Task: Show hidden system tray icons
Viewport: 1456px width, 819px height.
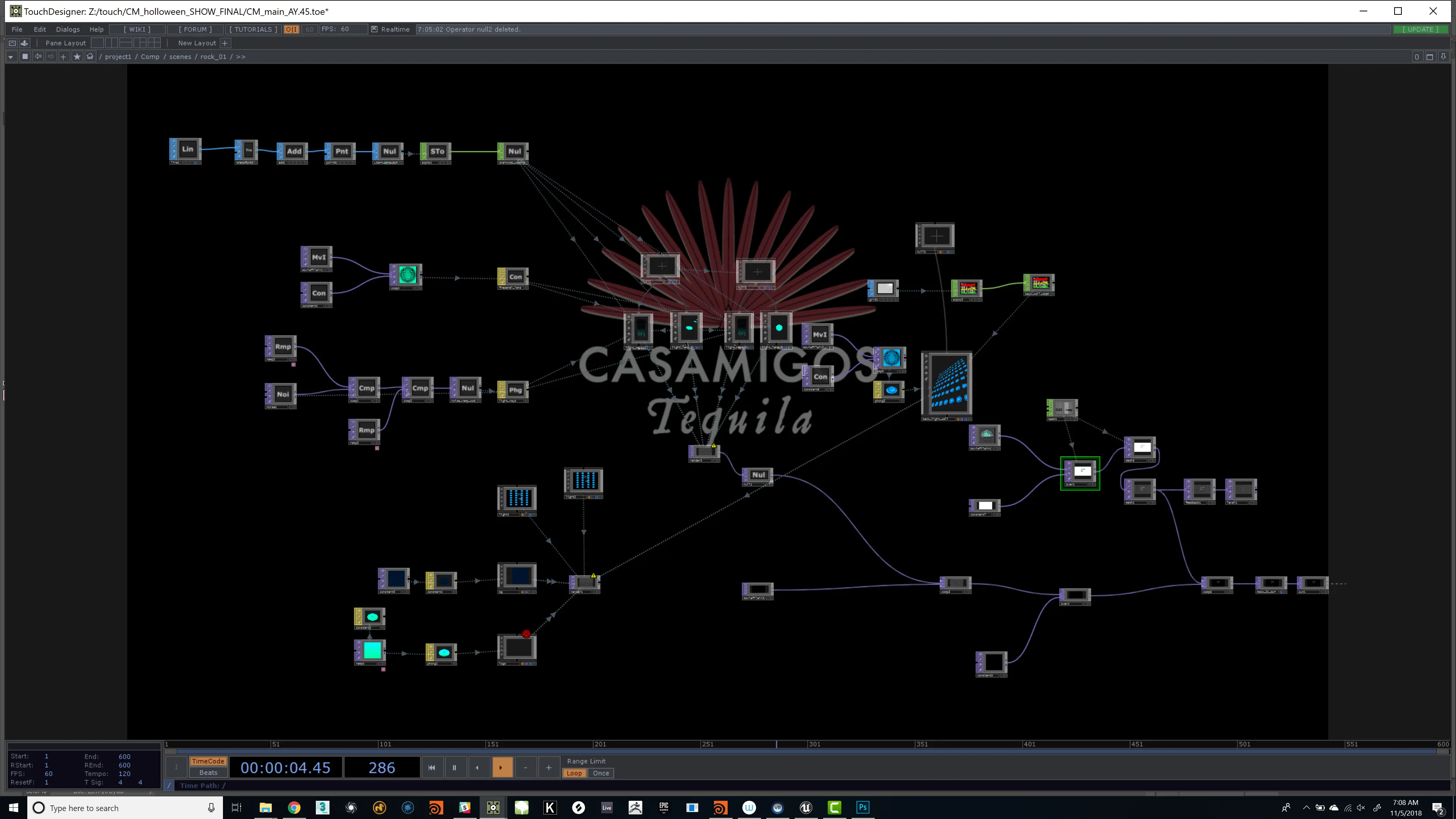Action: pyautogui.click(x=1306, y=808)
